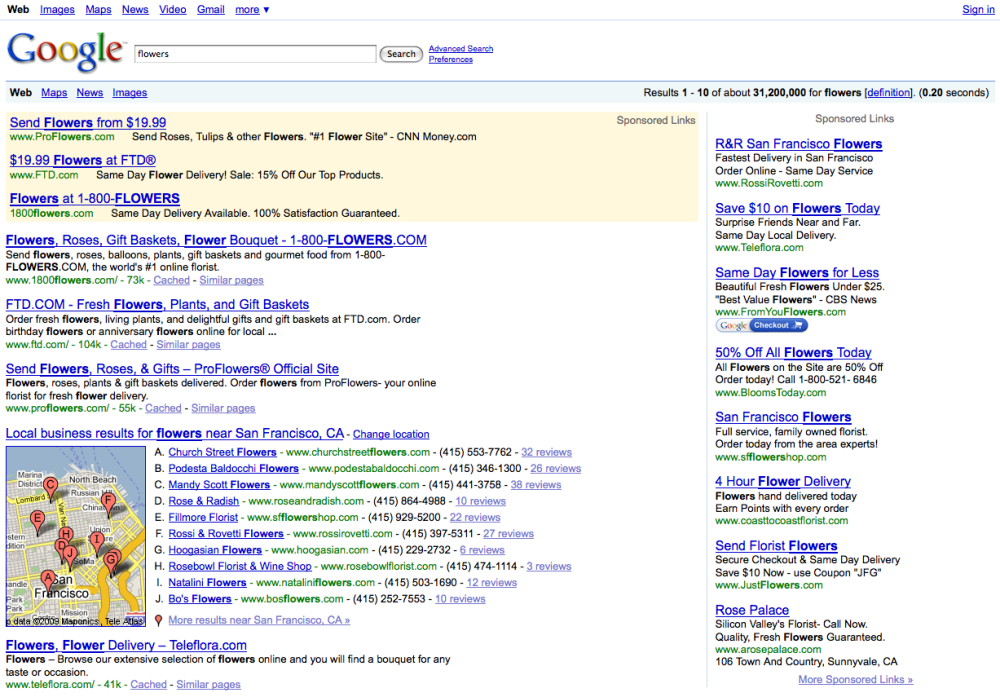Expand the 'more' dropdown in top bar
Image resolution: width=1000 pixels, height=697 pixels.
coord(252,10)
